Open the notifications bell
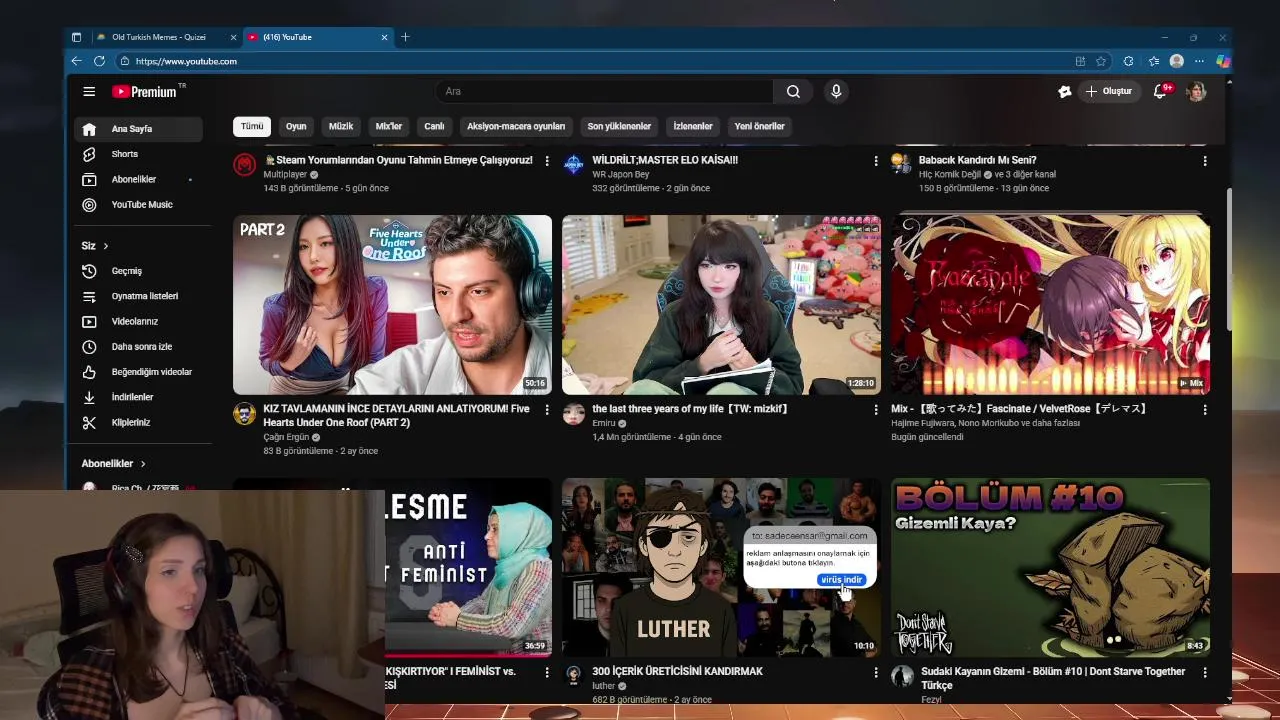 (1161, 91)
